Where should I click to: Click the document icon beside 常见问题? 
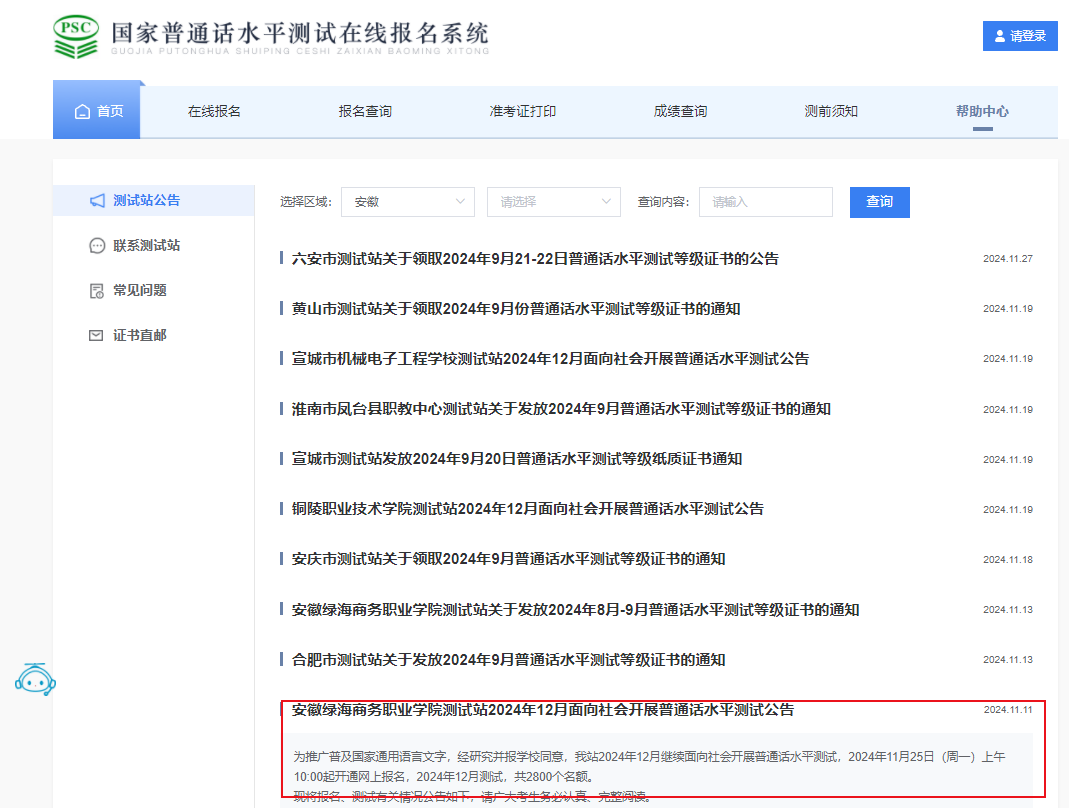coord(97,291)
